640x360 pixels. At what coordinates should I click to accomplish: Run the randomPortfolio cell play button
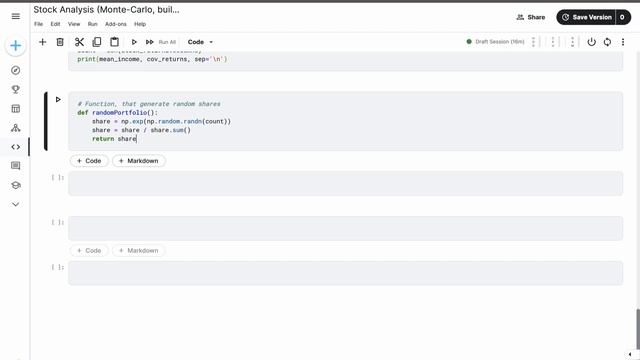(x=58, y=100)
